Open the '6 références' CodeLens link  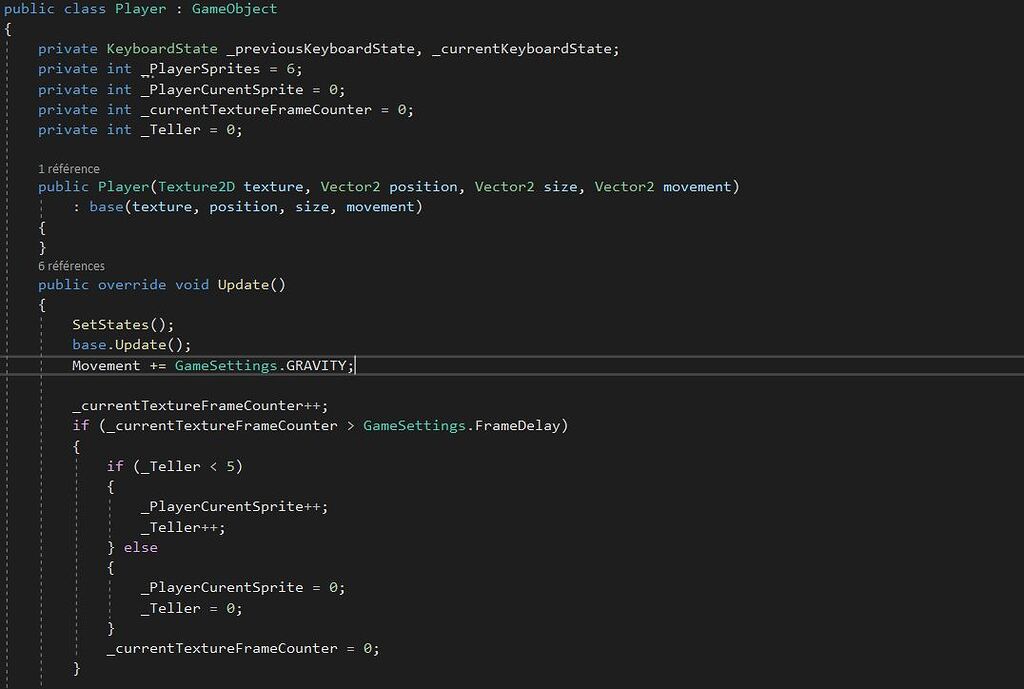click(x=71, y=266)
